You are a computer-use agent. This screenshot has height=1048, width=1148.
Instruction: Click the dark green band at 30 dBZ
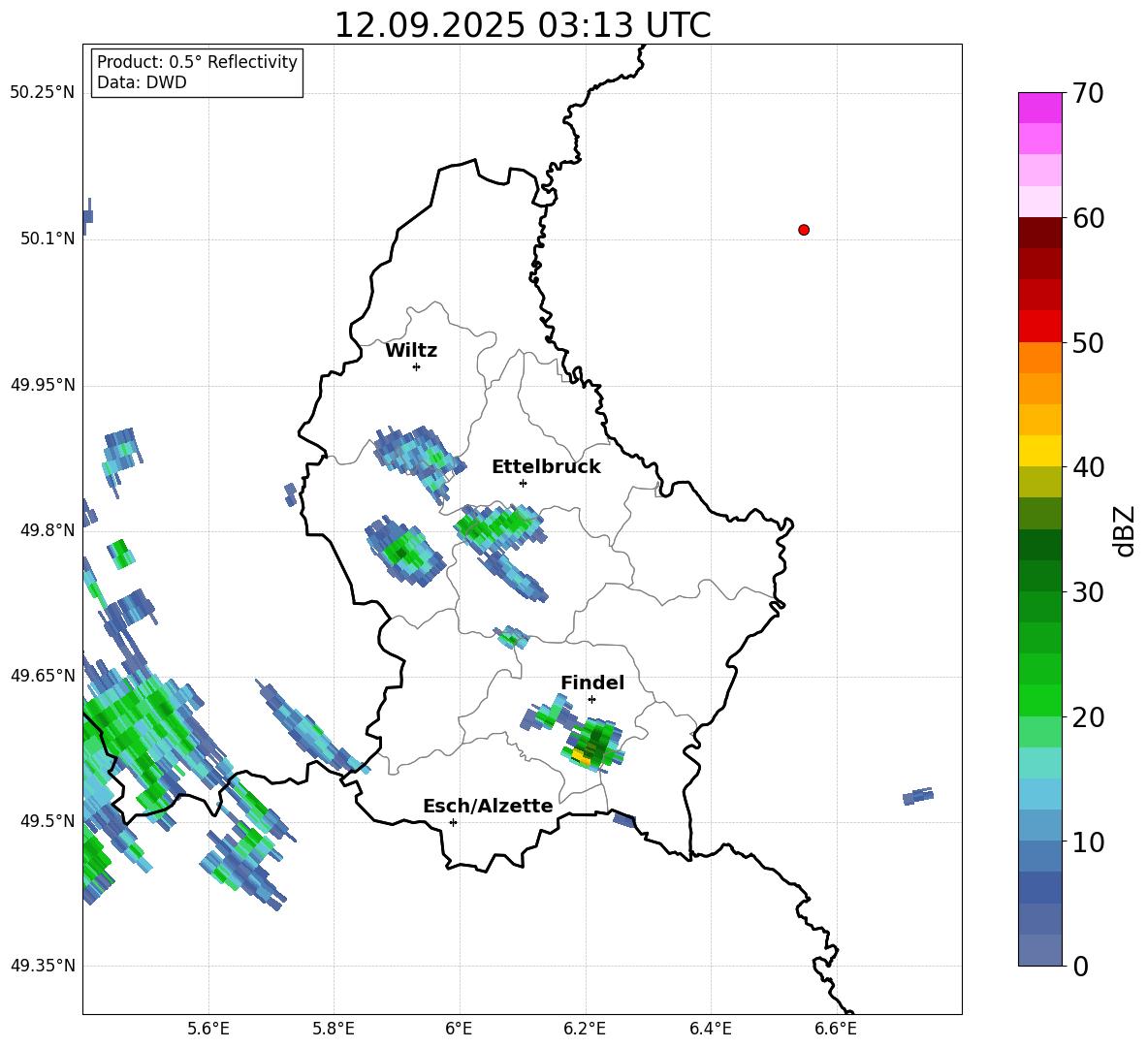pyautogui.click(x=1039, y=576)
